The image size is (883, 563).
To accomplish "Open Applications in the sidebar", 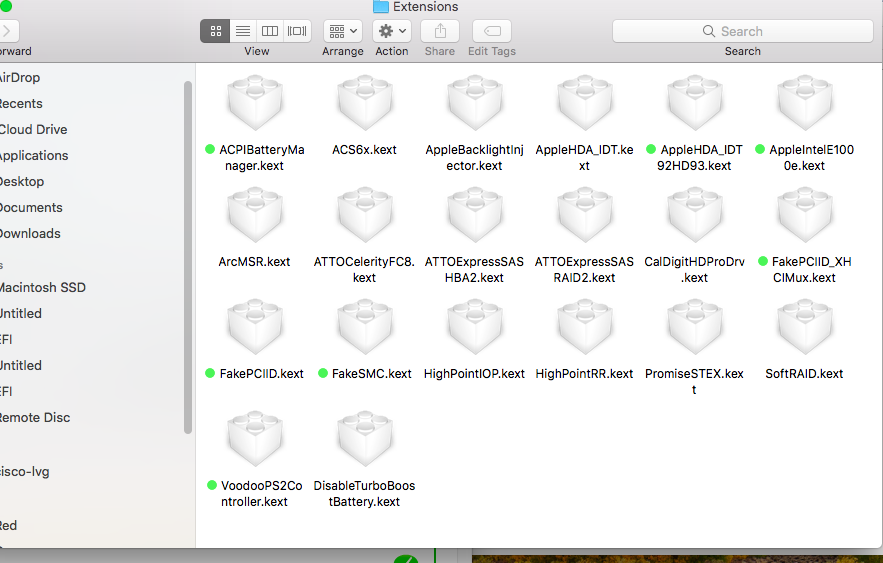I will click(33, 155).
